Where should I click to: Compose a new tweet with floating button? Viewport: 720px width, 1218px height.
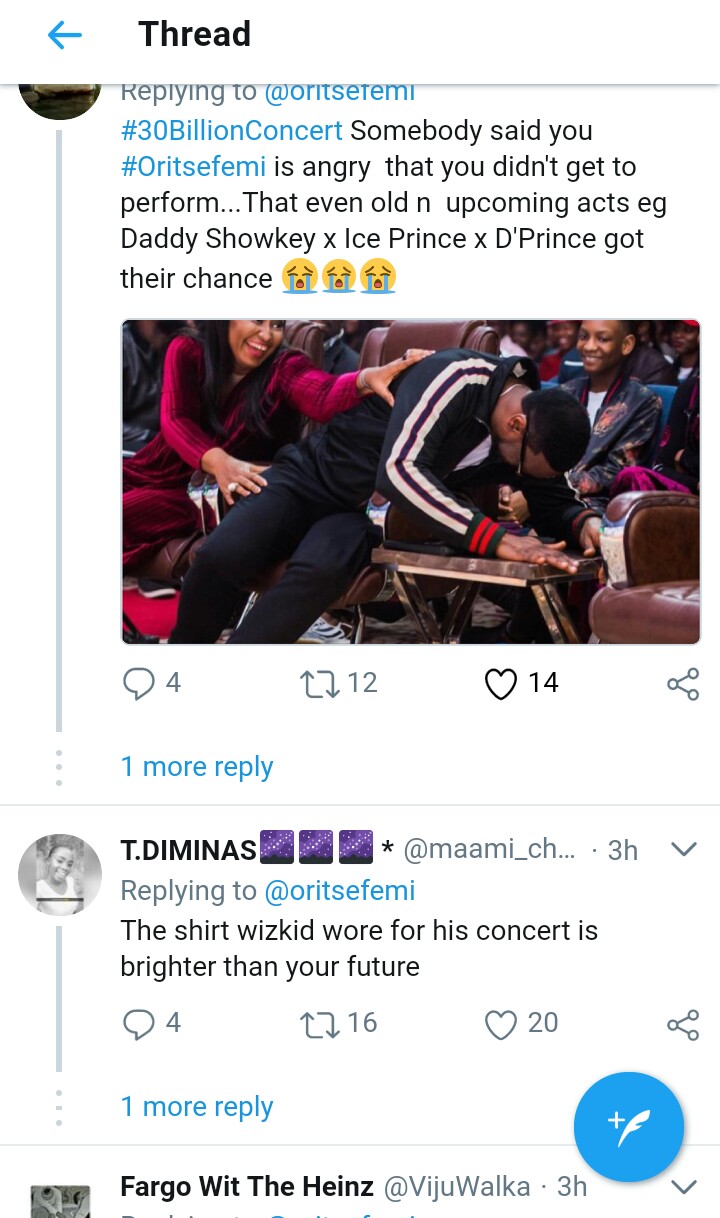[x=629, y=1126]
